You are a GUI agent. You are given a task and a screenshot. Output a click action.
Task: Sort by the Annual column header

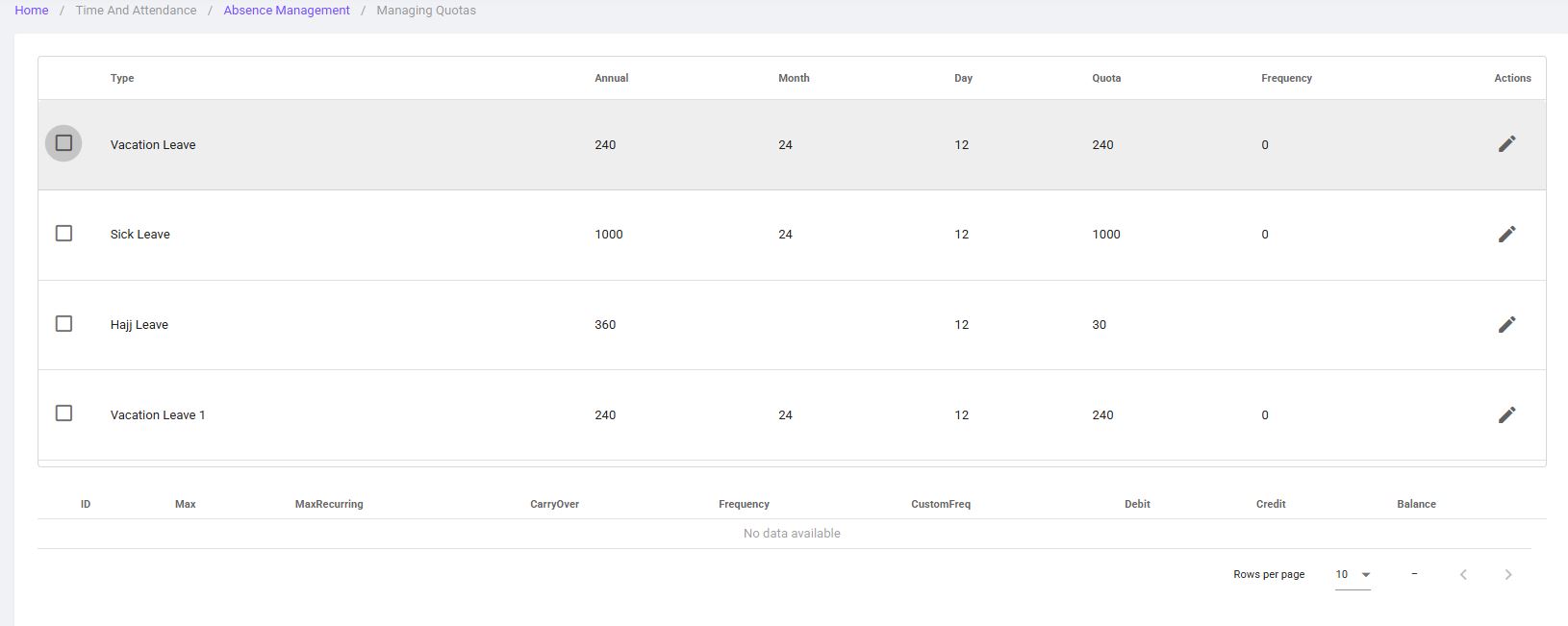coord(611,78)
